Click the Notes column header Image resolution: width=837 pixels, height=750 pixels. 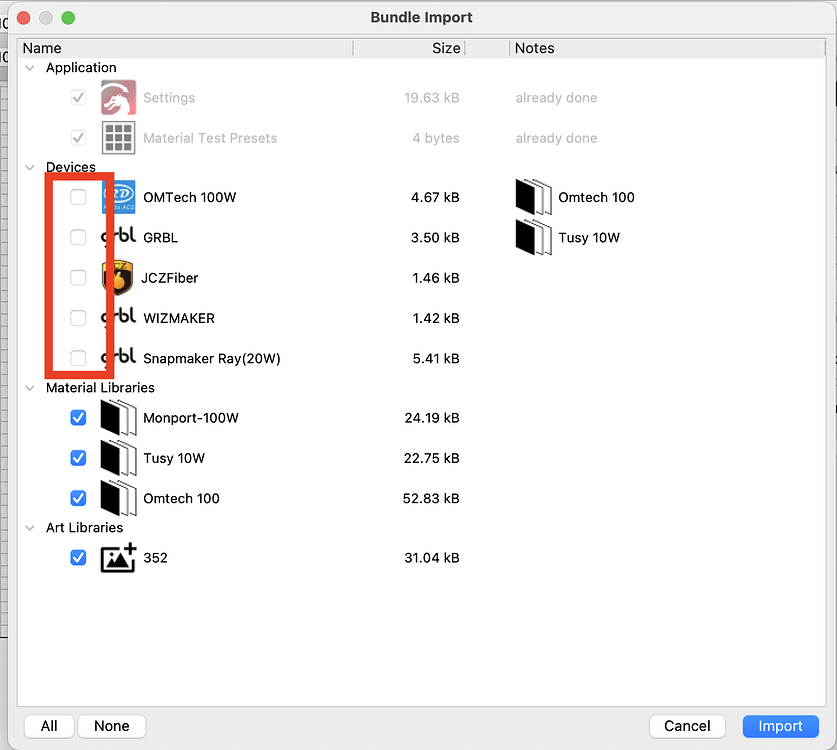coord(667,48)
